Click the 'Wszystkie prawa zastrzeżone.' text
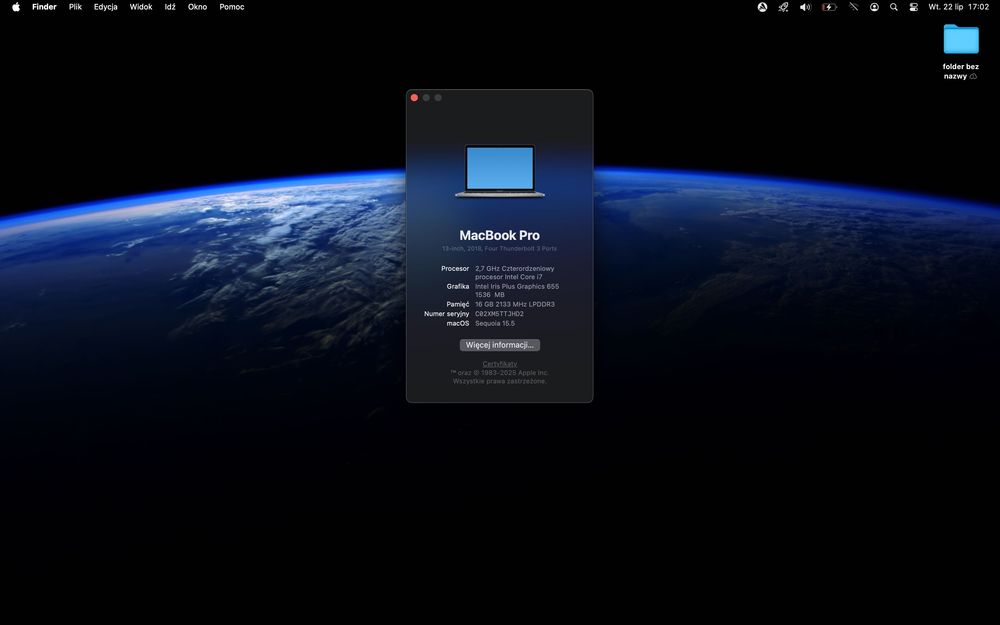This screenshot has width=1000, height=625. (x=499, y=381)
